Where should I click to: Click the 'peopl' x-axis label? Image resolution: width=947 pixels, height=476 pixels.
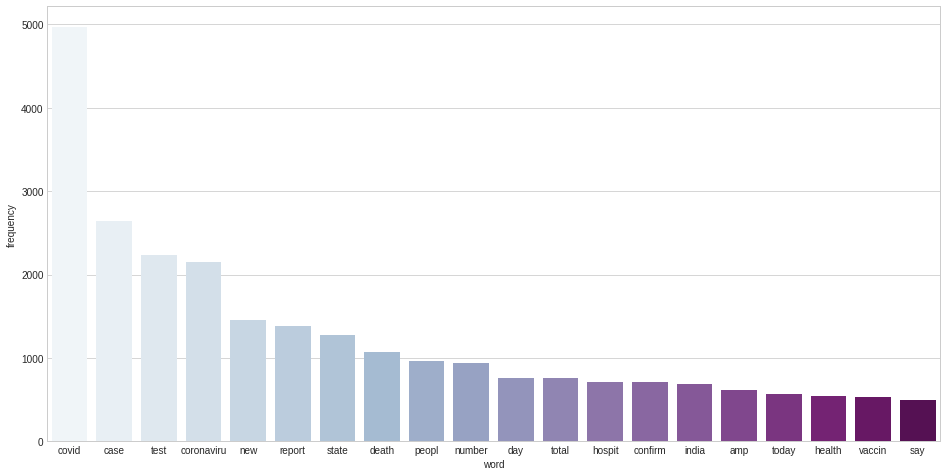point(426,451)
